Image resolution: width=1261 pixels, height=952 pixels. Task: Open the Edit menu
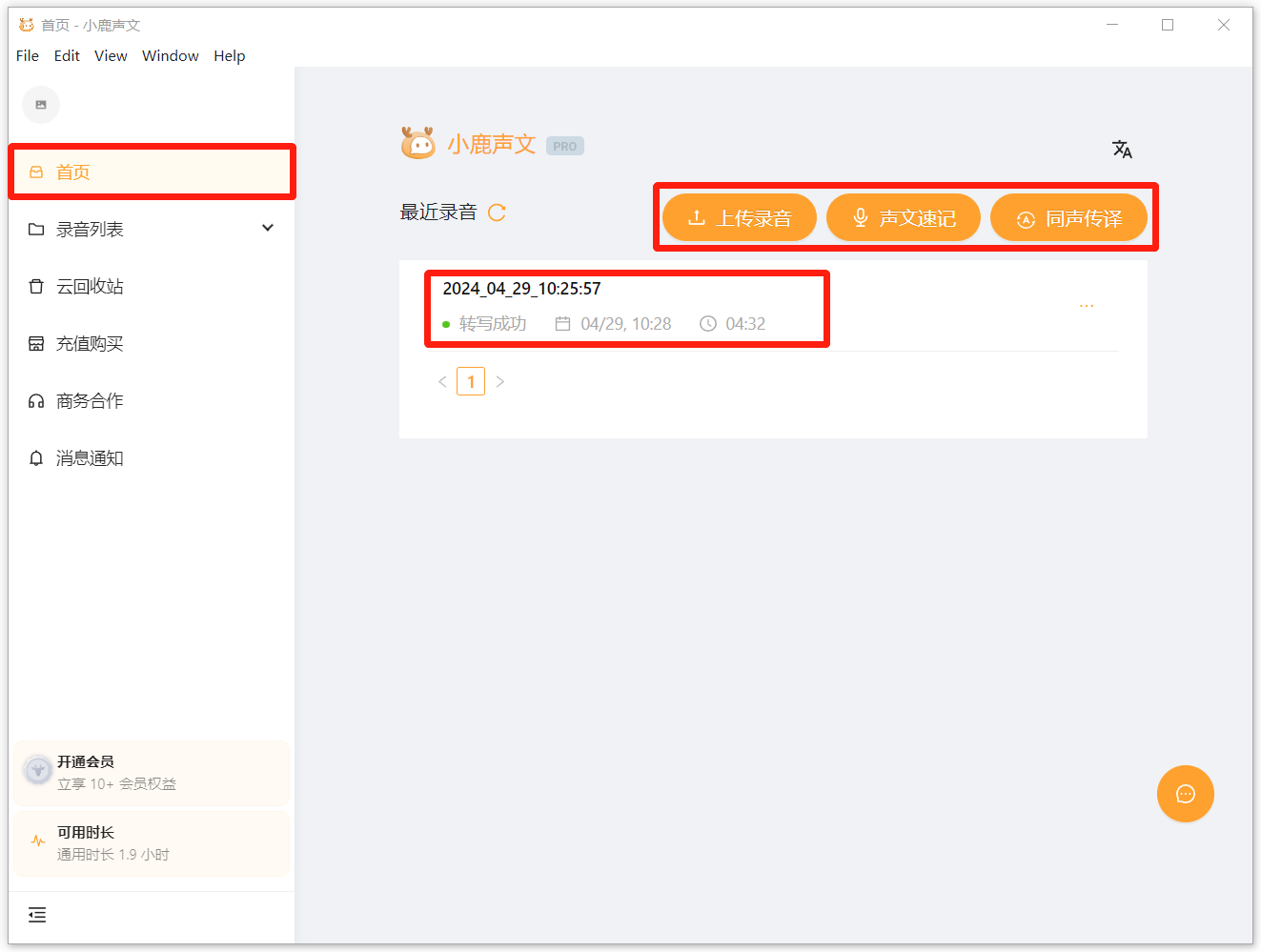[x=67, y=56]
